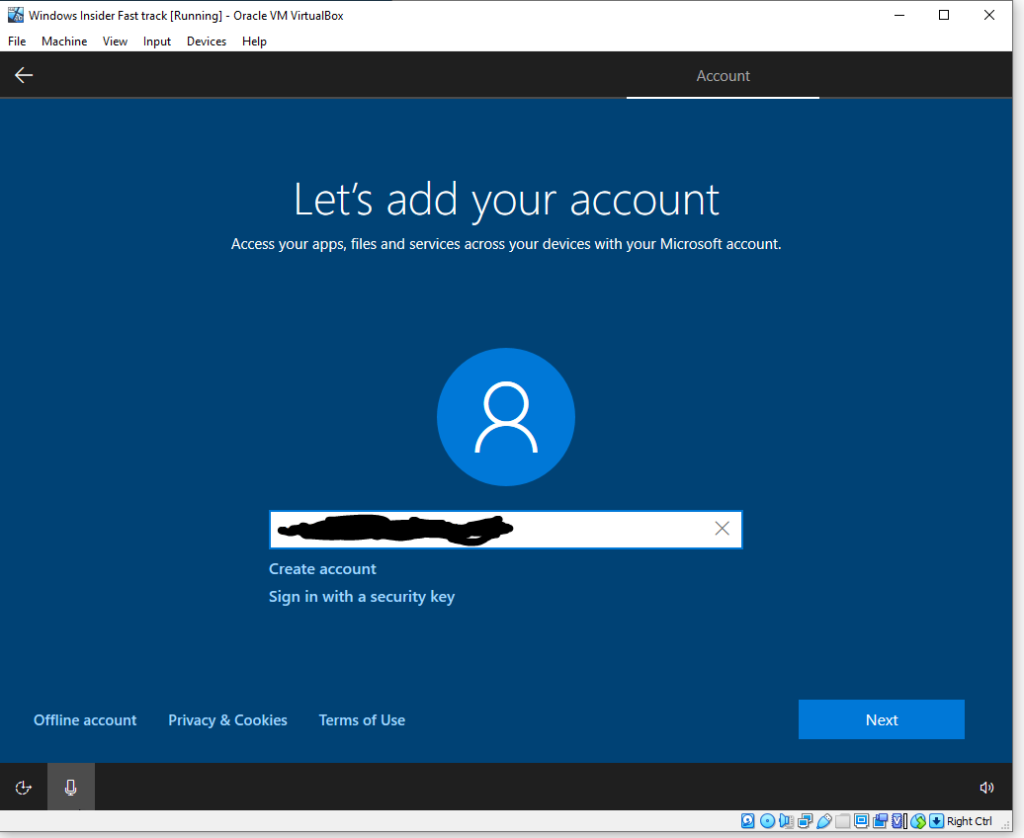The height and width of the screenshot is (838, 1024).
Task: Open the Machine menu
Action: tap(64, 41)
